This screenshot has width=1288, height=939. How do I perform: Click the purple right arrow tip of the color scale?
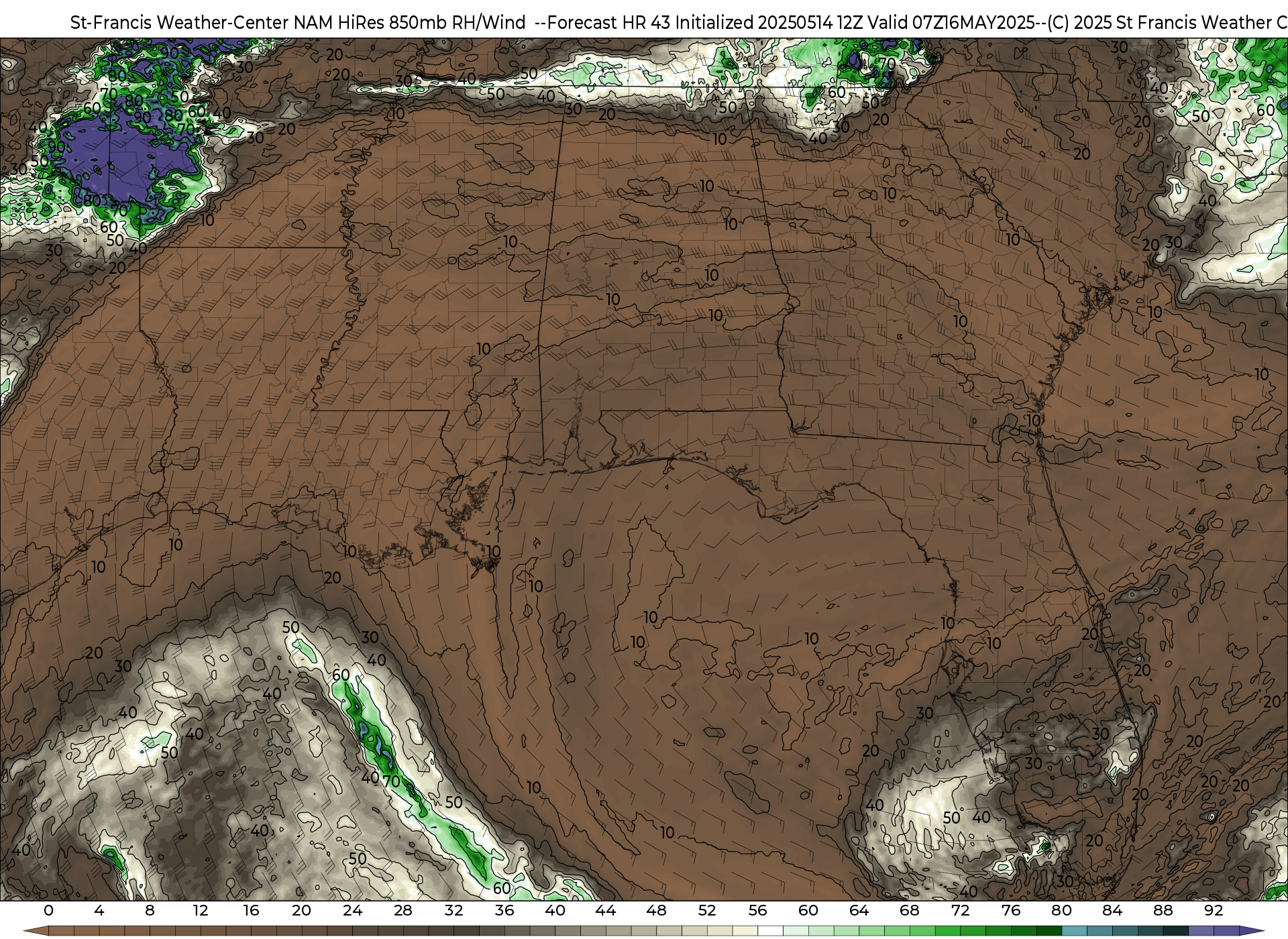coord(1252,930)
